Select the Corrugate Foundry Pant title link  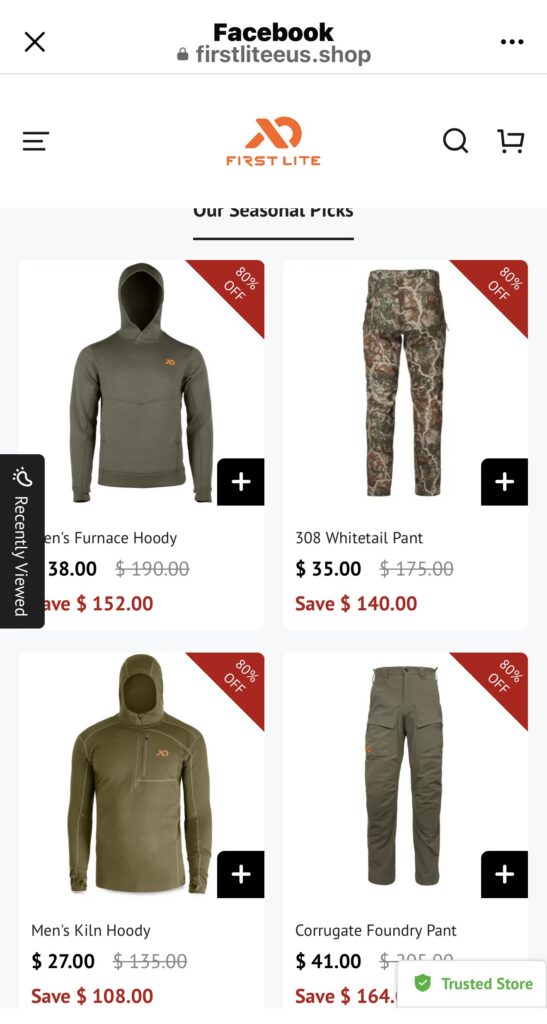[376, 931]
